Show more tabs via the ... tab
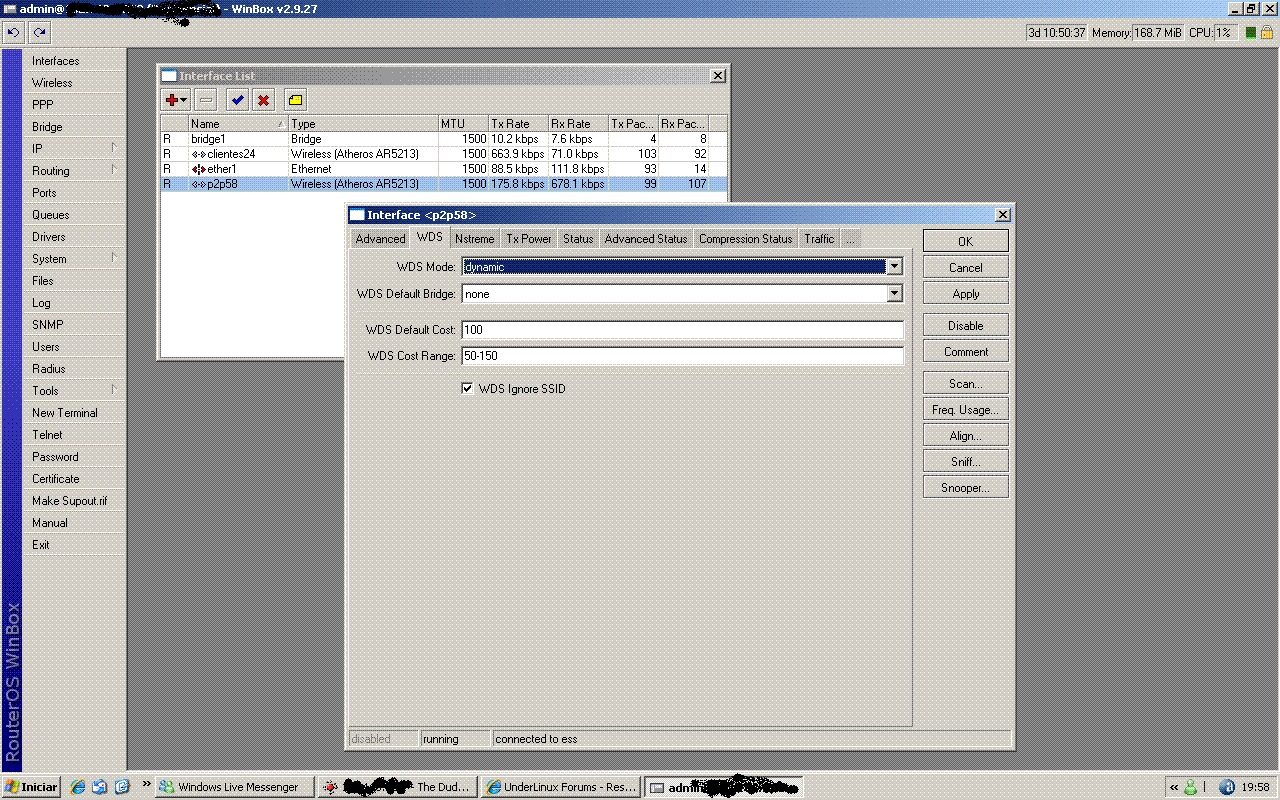The width and height of the screenshot is (1280, 800). 850,239
